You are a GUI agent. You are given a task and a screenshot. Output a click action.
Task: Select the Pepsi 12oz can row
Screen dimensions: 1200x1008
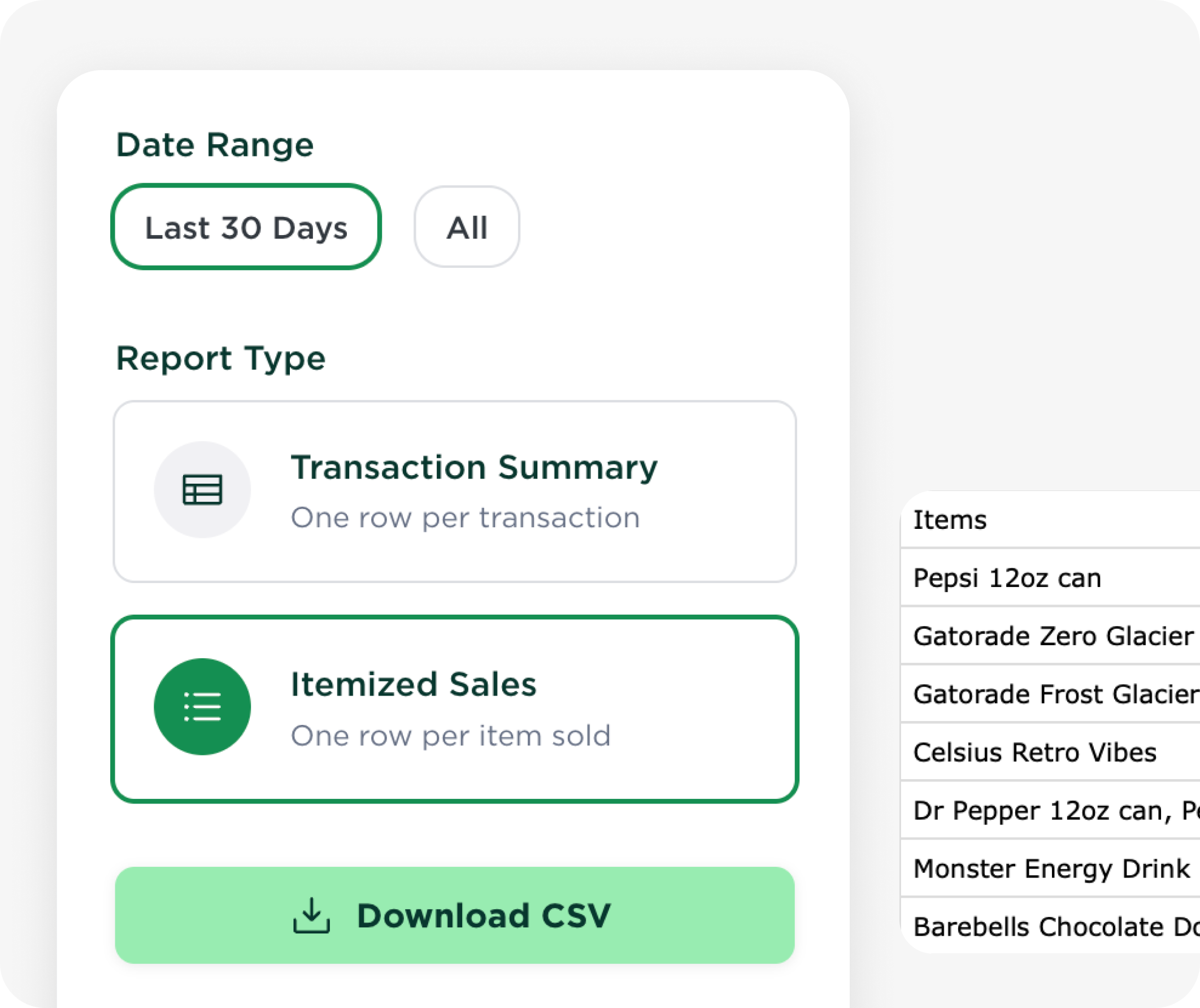[1007, 577]
